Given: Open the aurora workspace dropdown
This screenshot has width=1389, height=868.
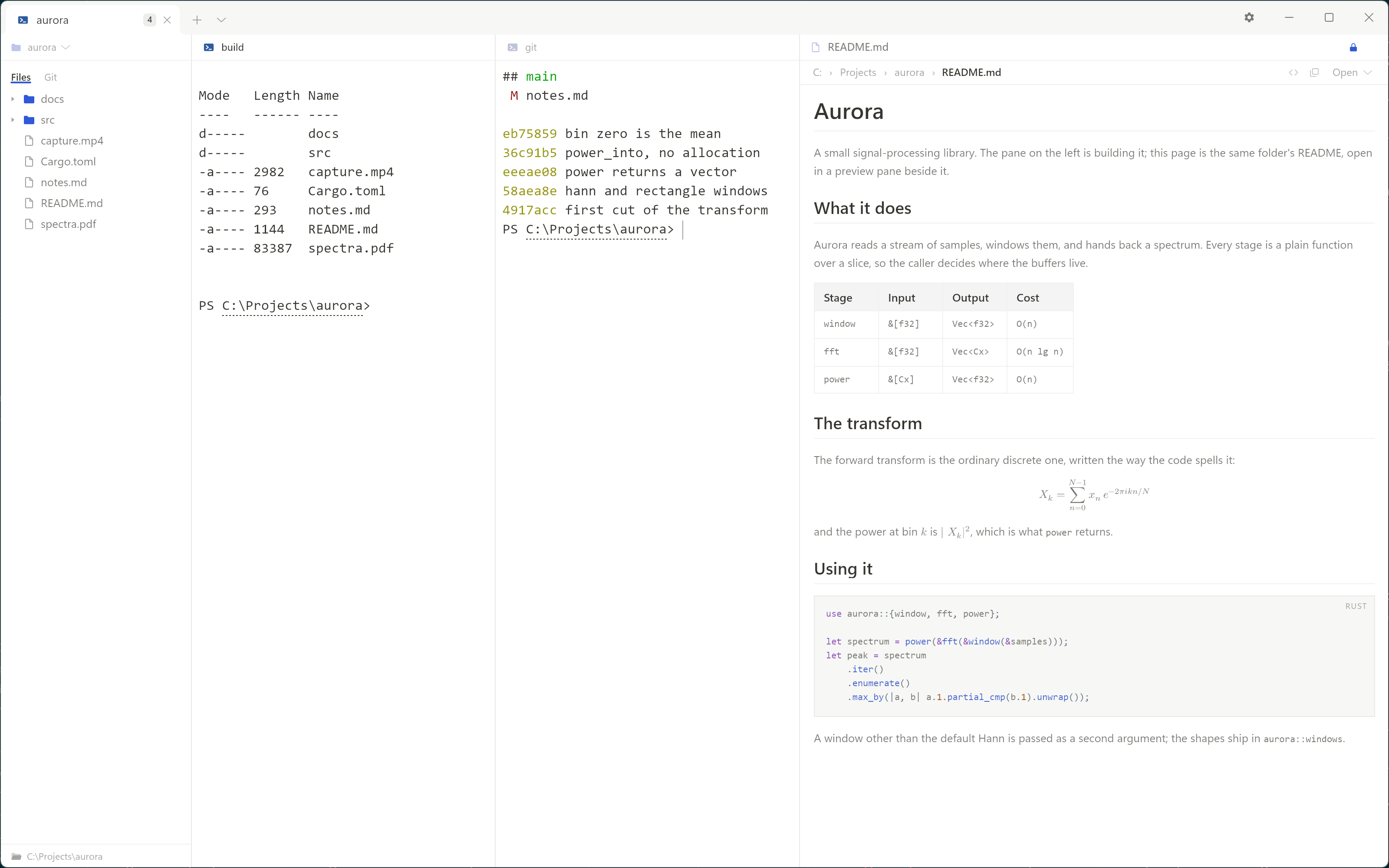Looking at the screenshot, I should tap(41, 47).
